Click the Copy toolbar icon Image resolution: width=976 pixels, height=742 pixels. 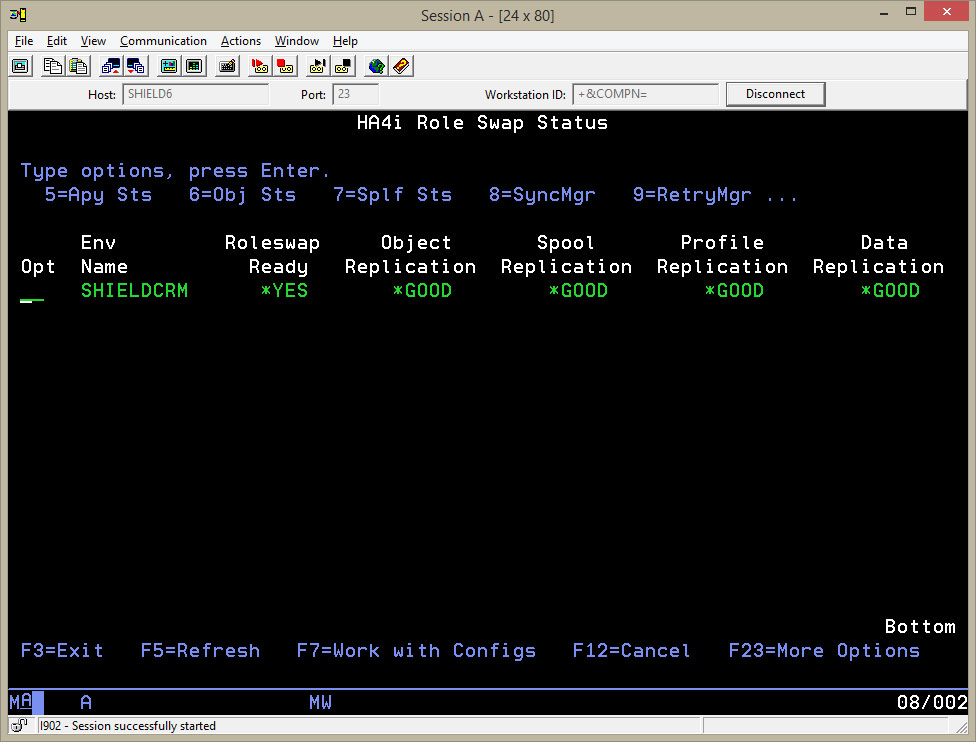[x=52, y=66]
